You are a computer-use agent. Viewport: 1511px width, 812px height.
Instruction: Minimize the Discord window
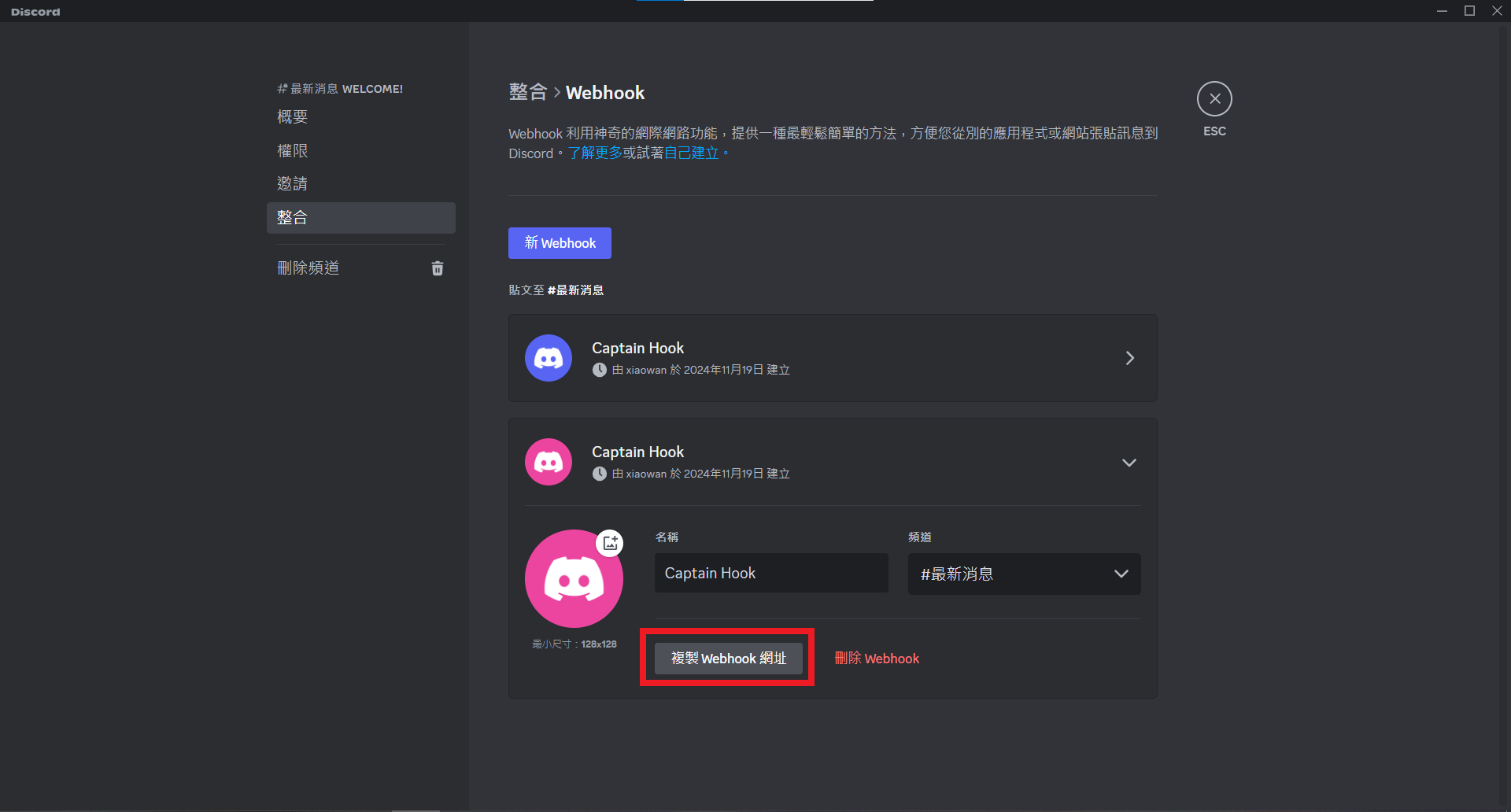pyautogui.click(x=1442, y=11)
